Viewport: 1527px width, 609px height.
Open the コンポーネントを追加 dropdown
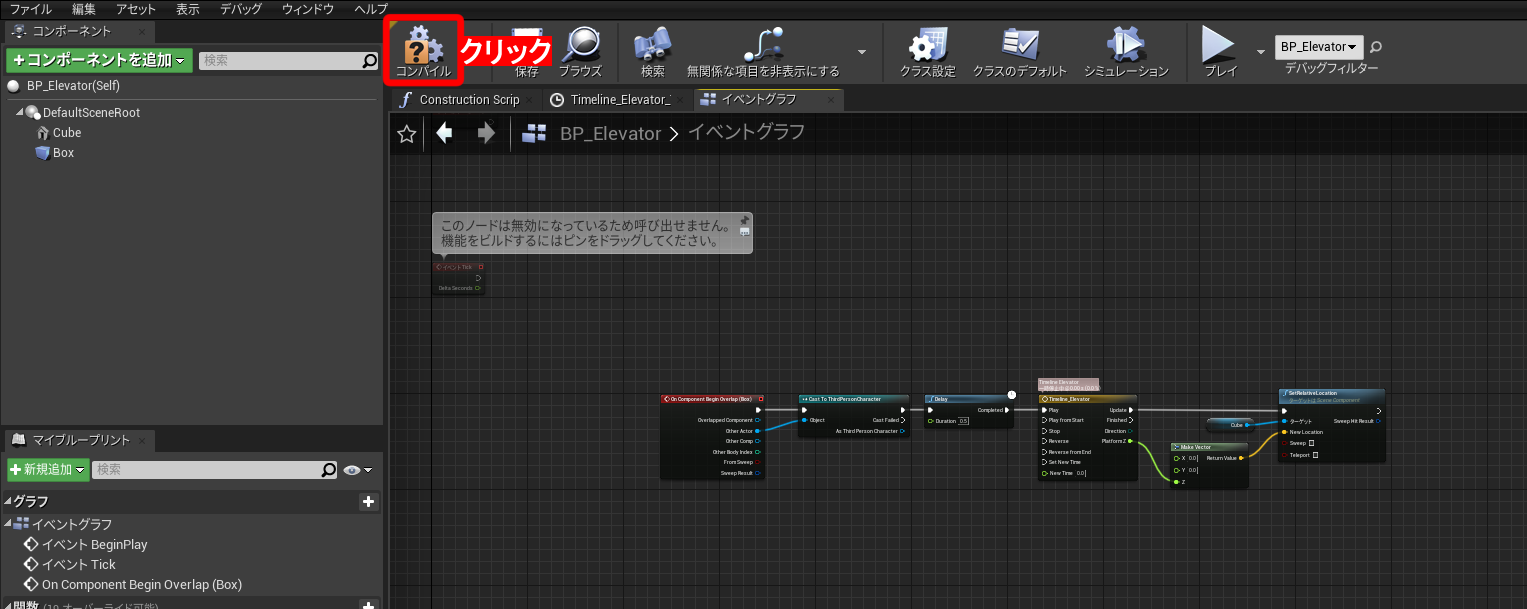click(99, 61)
